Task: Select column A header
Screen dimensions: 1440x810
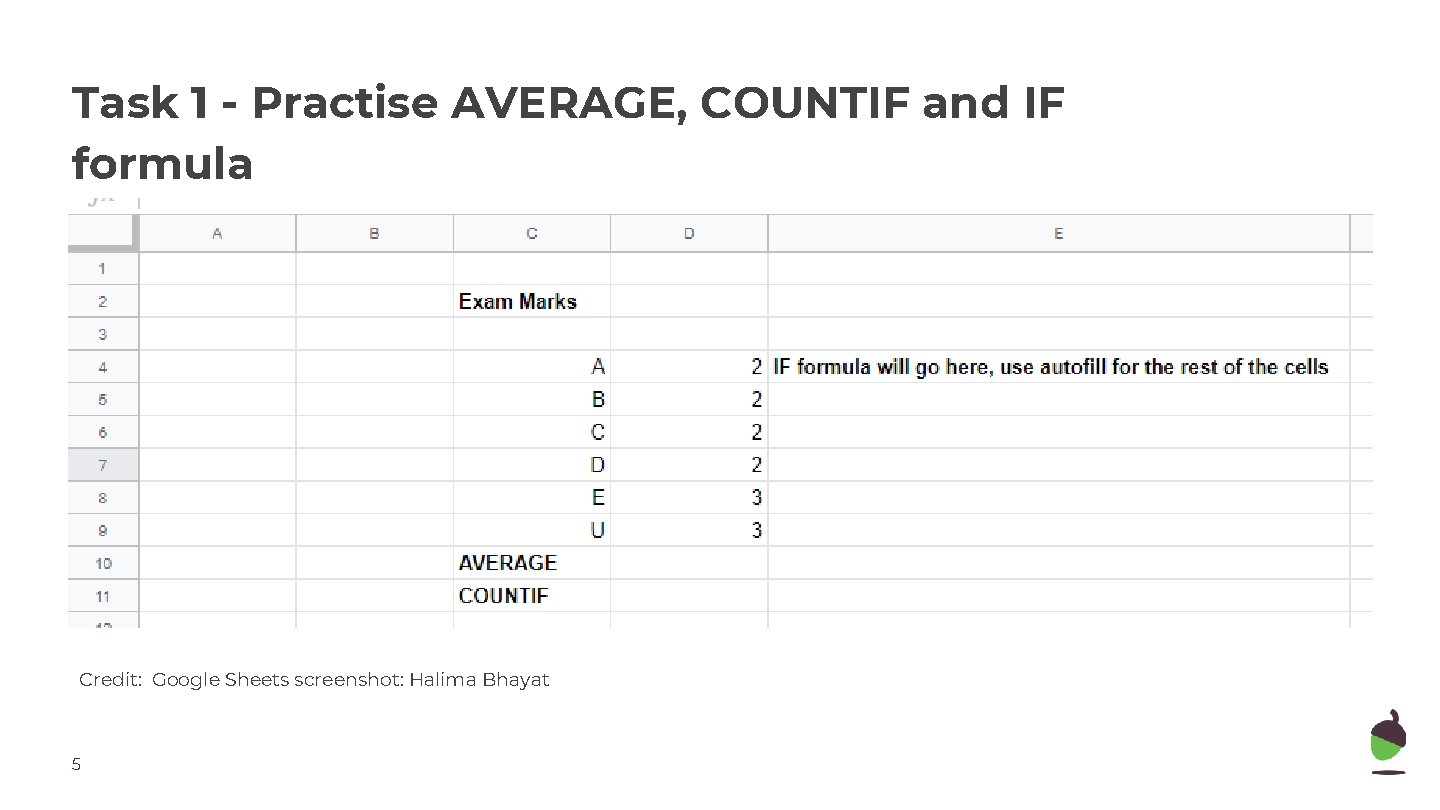Action: 217,234
